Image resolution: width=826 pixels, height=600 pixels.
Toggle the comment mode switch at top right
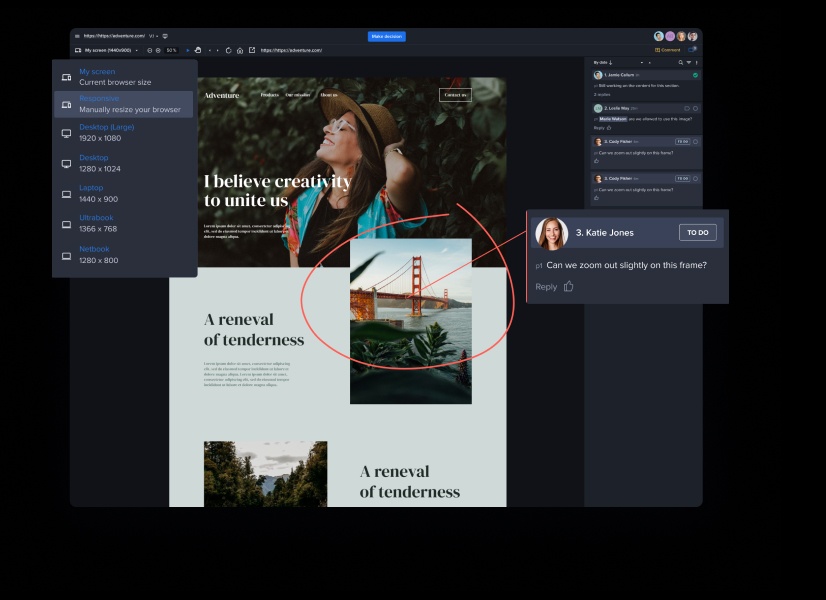click(x=693, y=50)
